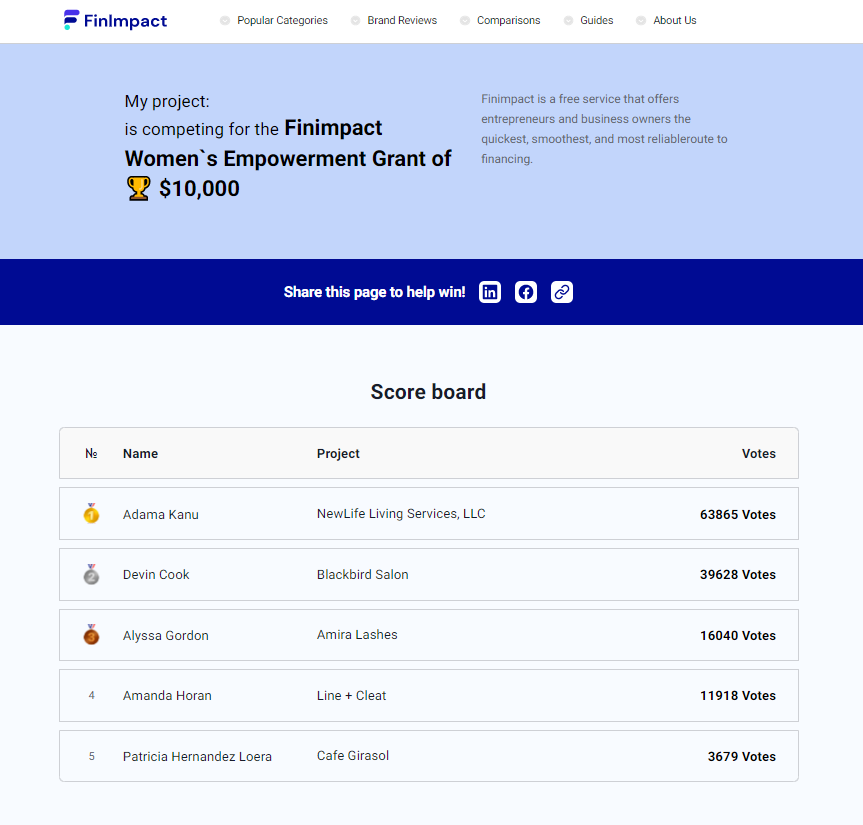Click the project NewLife Living Services, LLC
The image size is (863, 825).
401,513
